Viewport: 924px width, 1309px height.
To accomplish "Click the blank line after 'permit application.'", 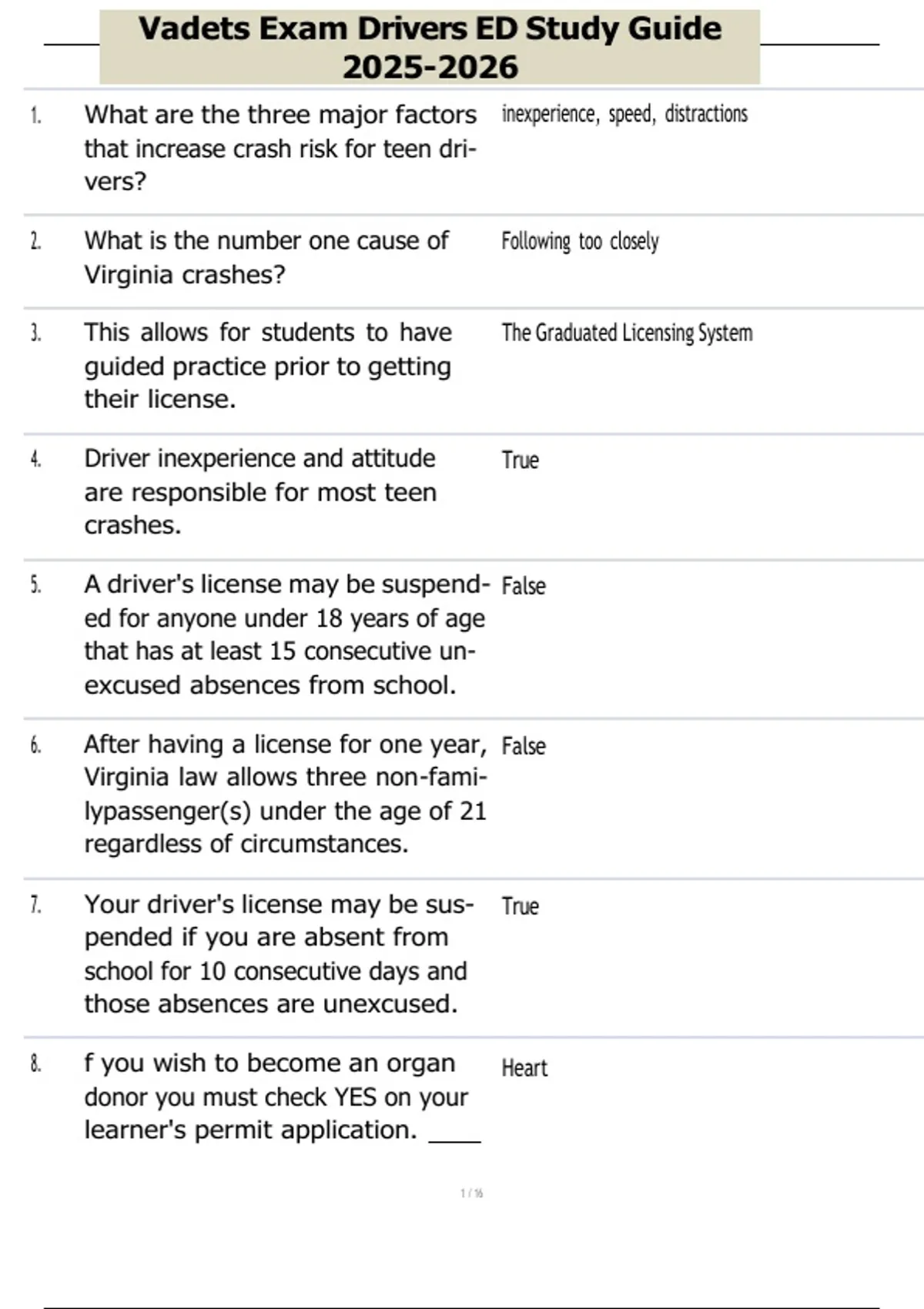I will (x=454, y=1139).
